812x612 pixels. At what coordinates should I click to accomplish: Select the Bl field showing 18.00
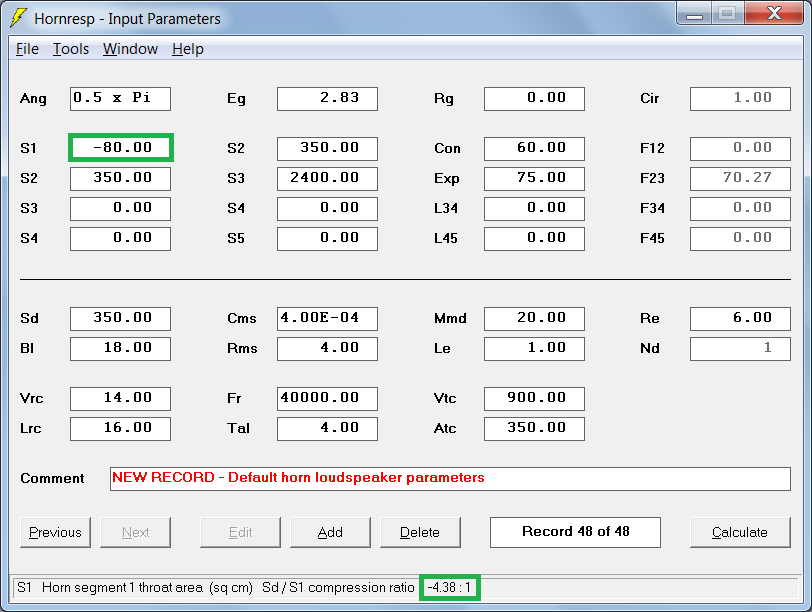pyautogui.click(x=120, y=348)
